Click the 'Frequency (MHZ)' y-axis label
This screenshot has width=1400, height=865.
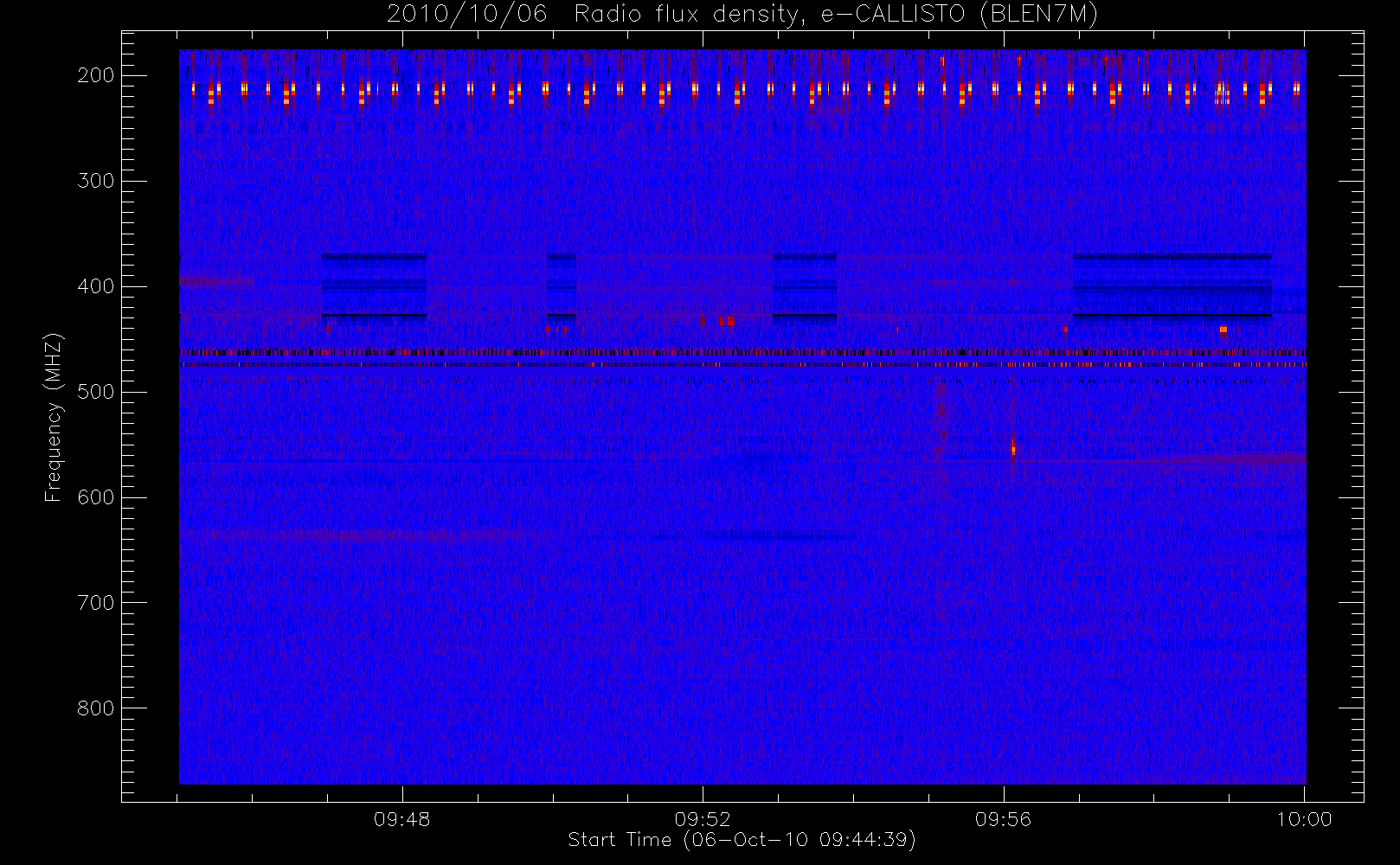[x=53, y=417]
